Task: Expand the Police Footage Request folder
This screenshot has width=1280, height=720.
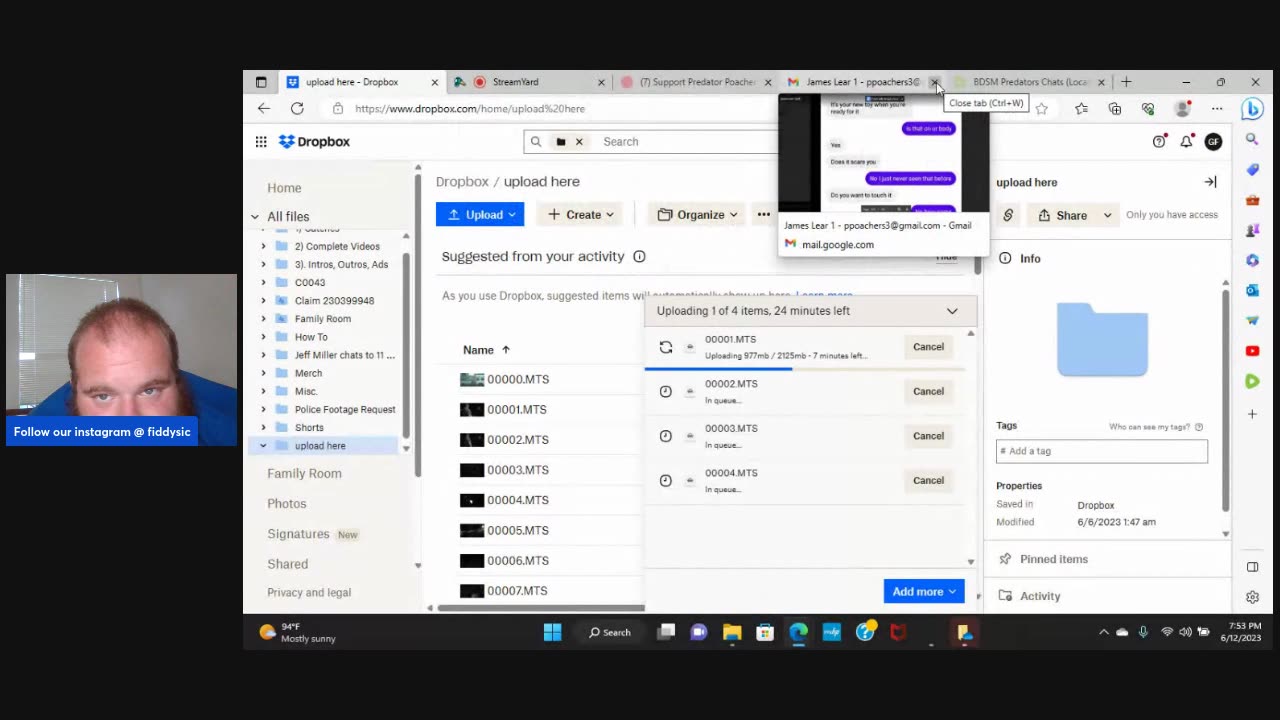Action: point(264,409)
